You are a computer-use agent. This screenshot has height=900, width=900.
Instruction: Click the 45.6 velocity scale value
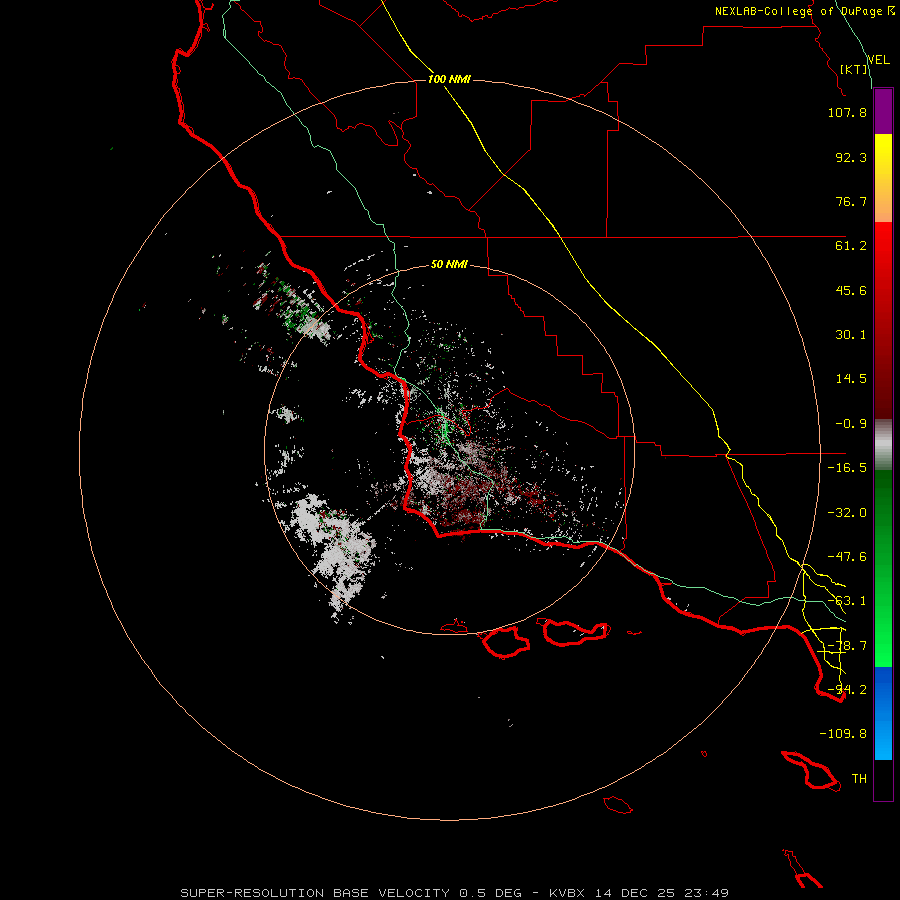(x=851, y=290)
